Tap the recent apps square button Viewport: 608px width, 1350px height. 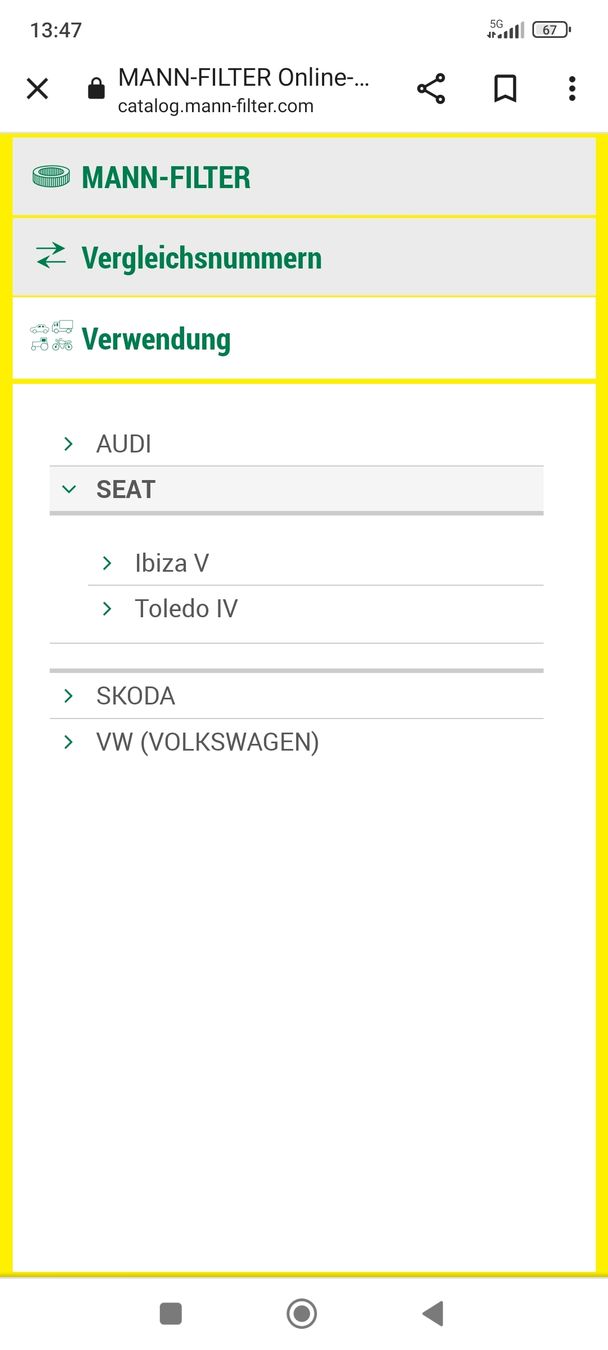coord(171,1313)
